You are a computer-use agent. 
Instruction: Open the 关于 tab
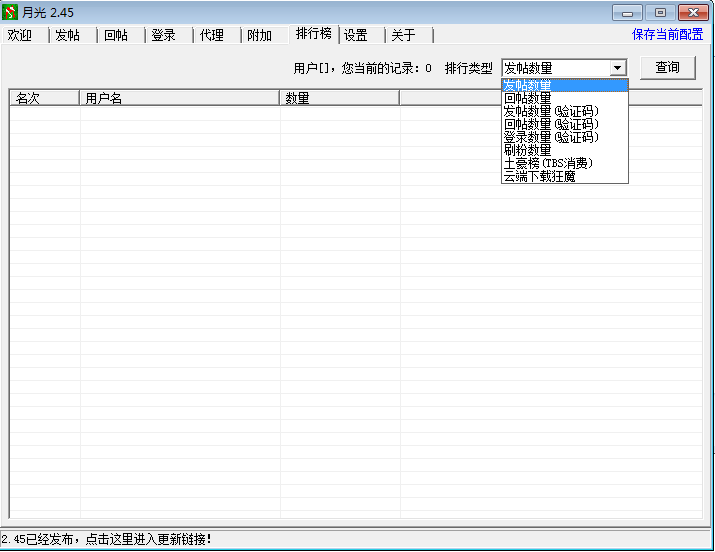(x=403, y=35)
